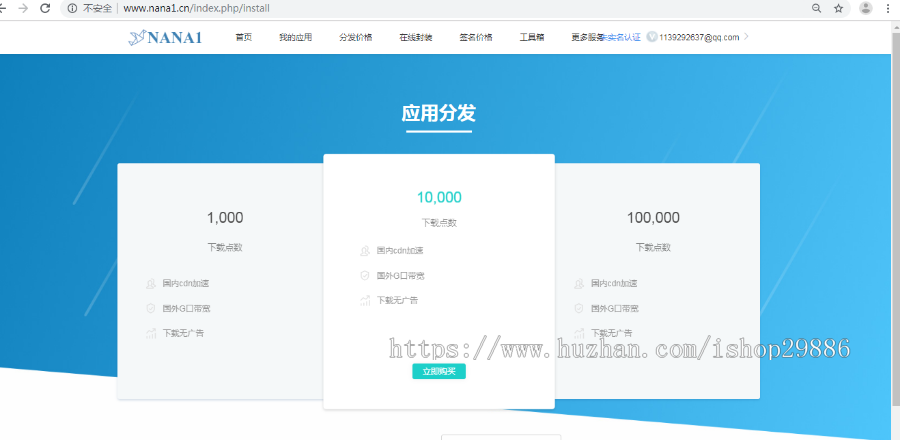Click the 立即购买 button
Viewport: 900px width, 440px height.
[439, 372]
